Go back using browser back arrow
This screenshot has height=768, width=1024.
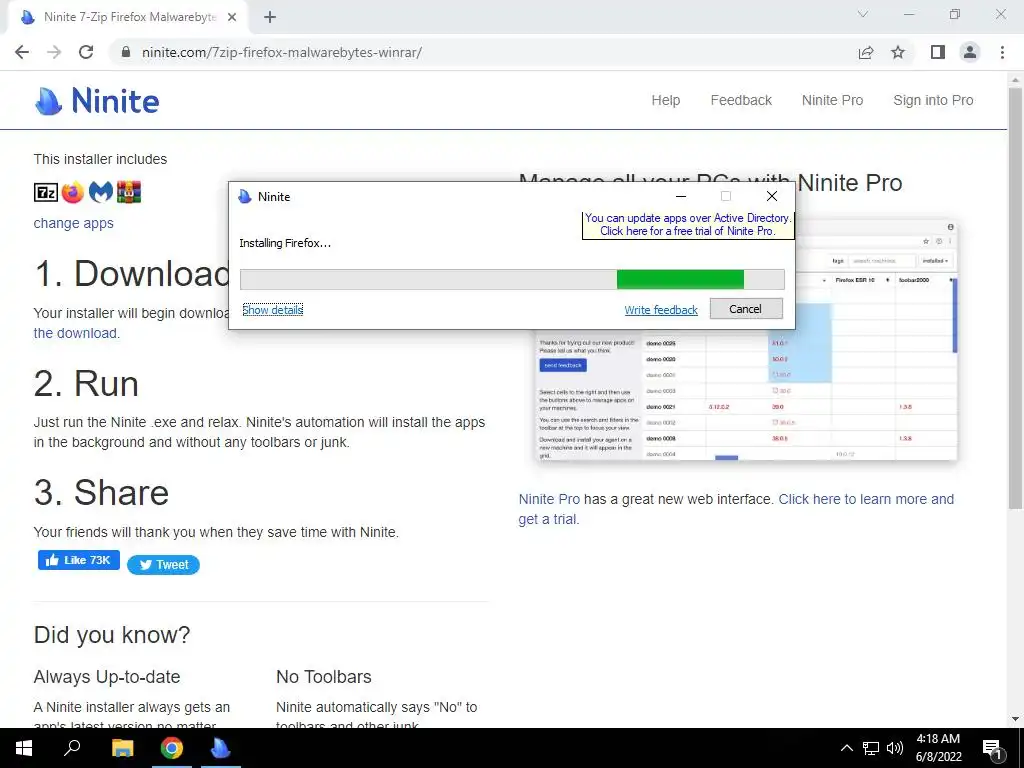point(22,52)
